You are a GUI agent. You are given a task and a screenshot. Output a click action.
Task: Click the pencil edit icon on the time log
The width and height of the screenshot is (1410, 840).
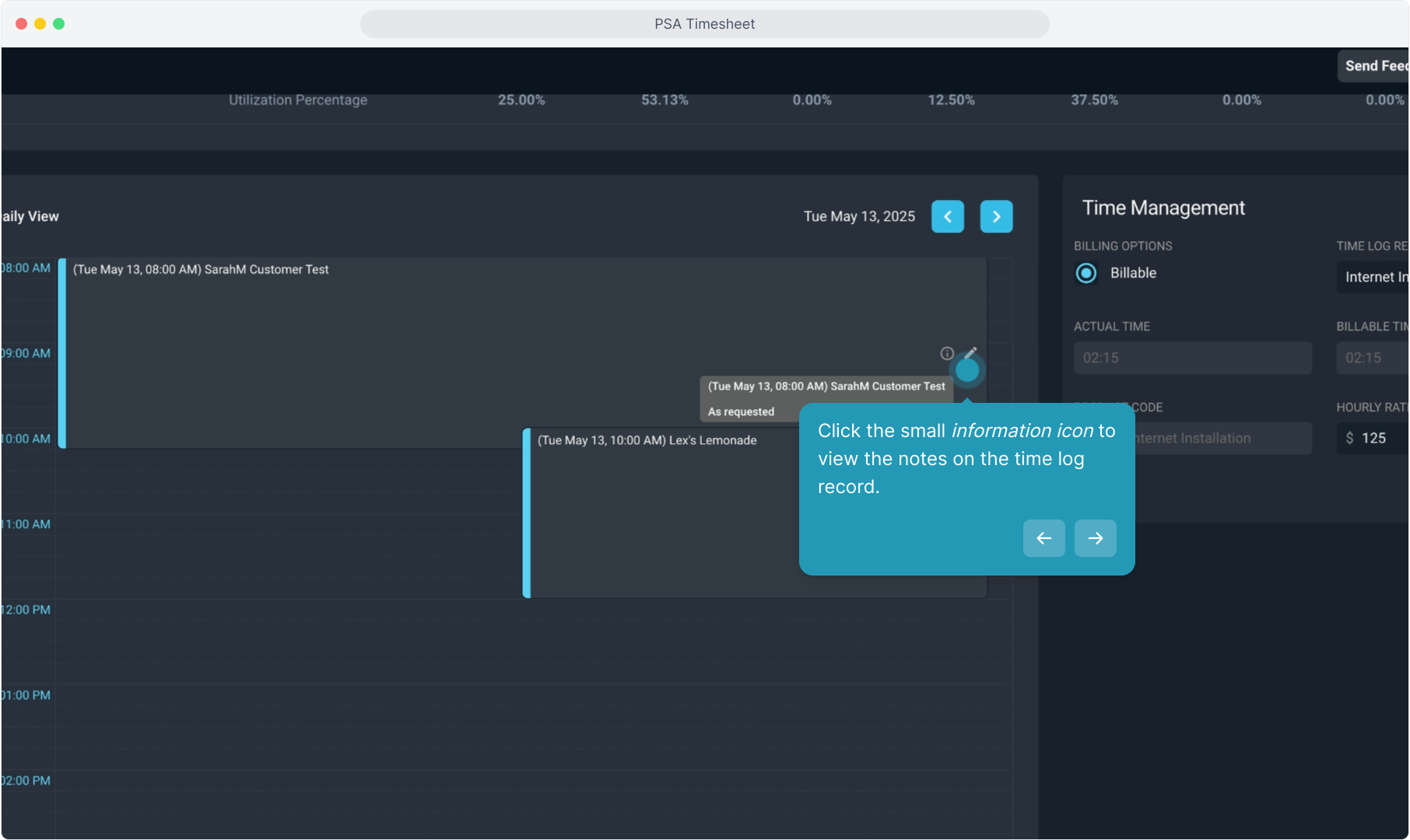970,352
